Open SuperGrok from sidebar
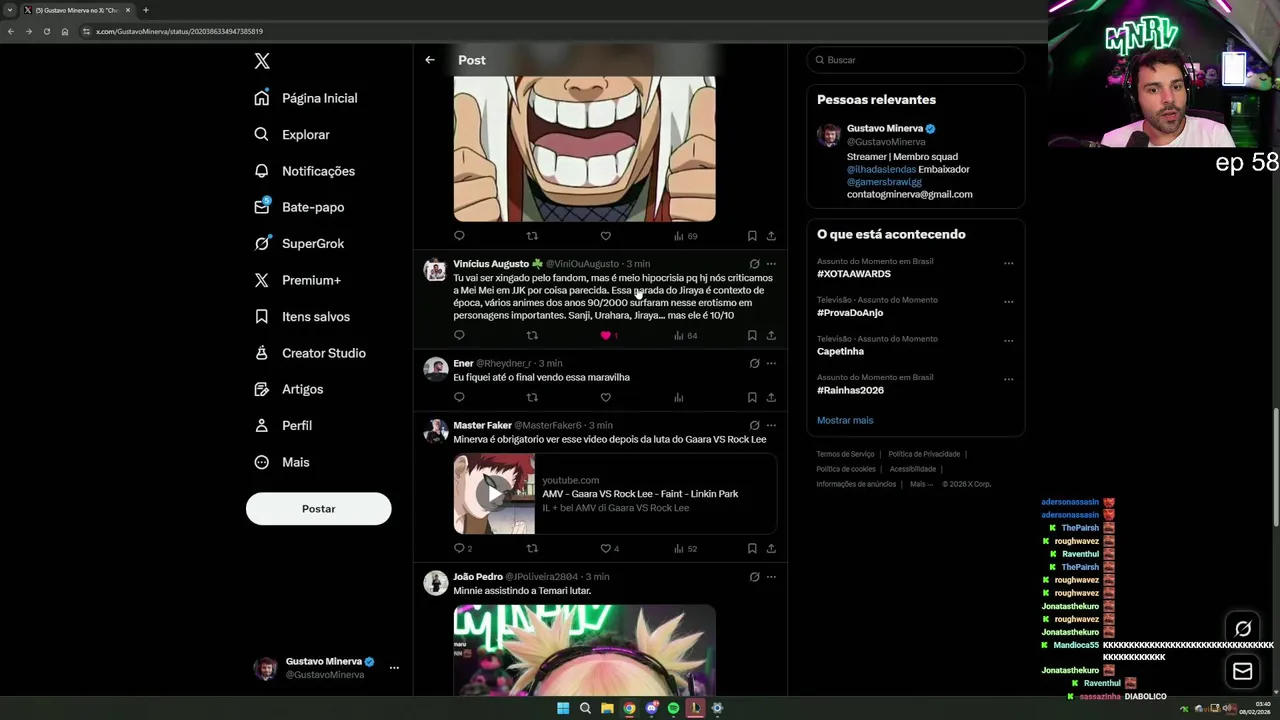The height and width of the screenshot is (720, 1280). click(x=299, y=243)
